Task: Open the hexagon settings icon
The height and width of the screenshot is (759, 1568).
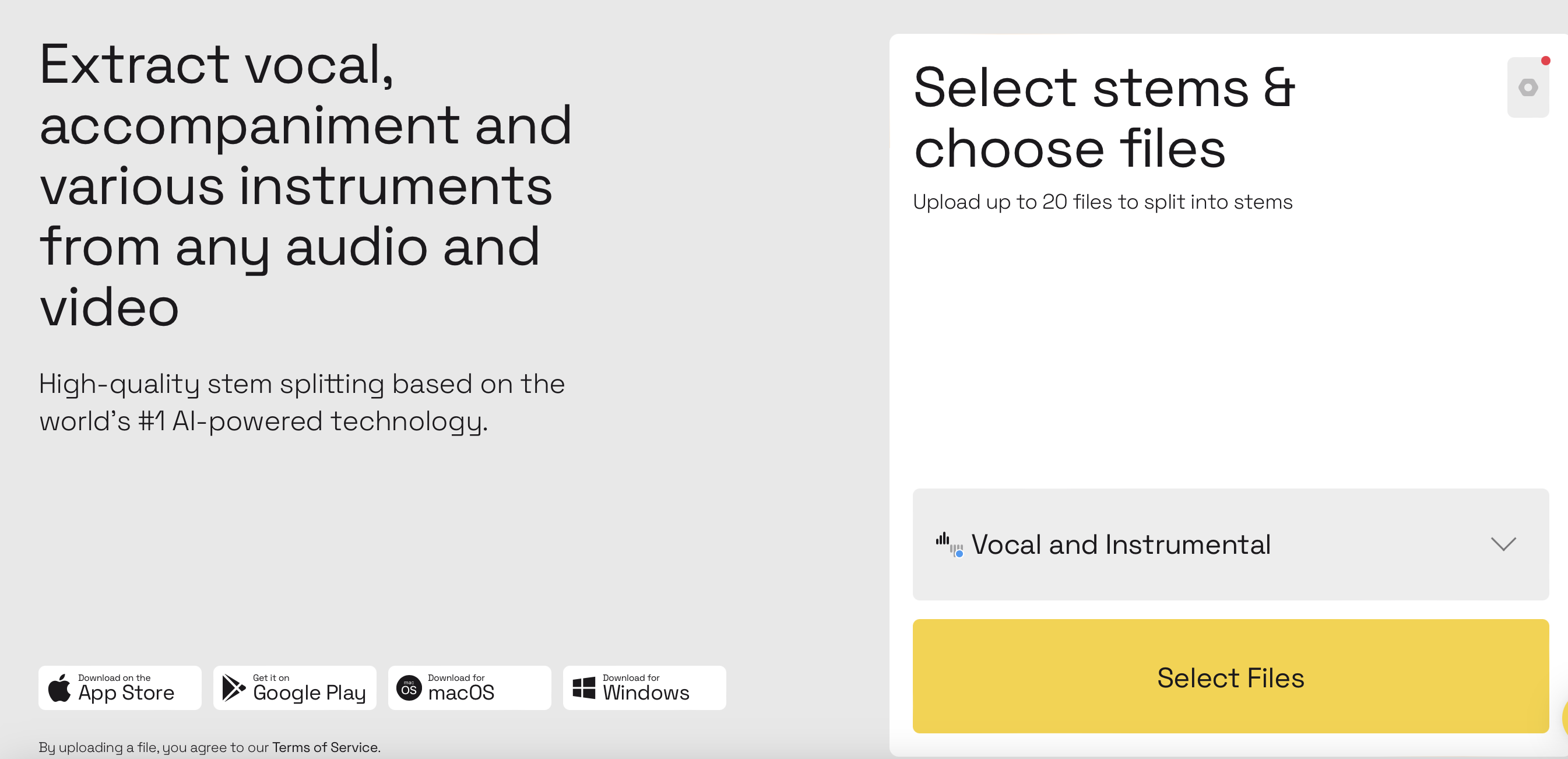Action: 1528,87
